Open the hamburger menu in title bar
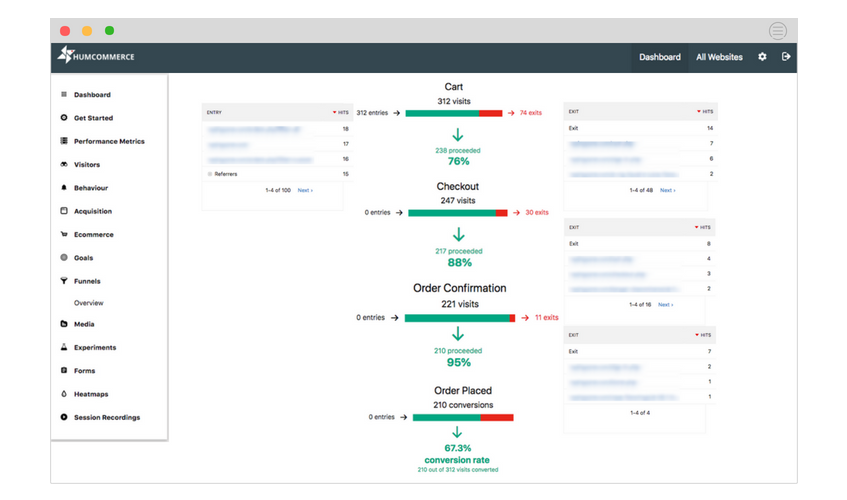 (778, 31)
